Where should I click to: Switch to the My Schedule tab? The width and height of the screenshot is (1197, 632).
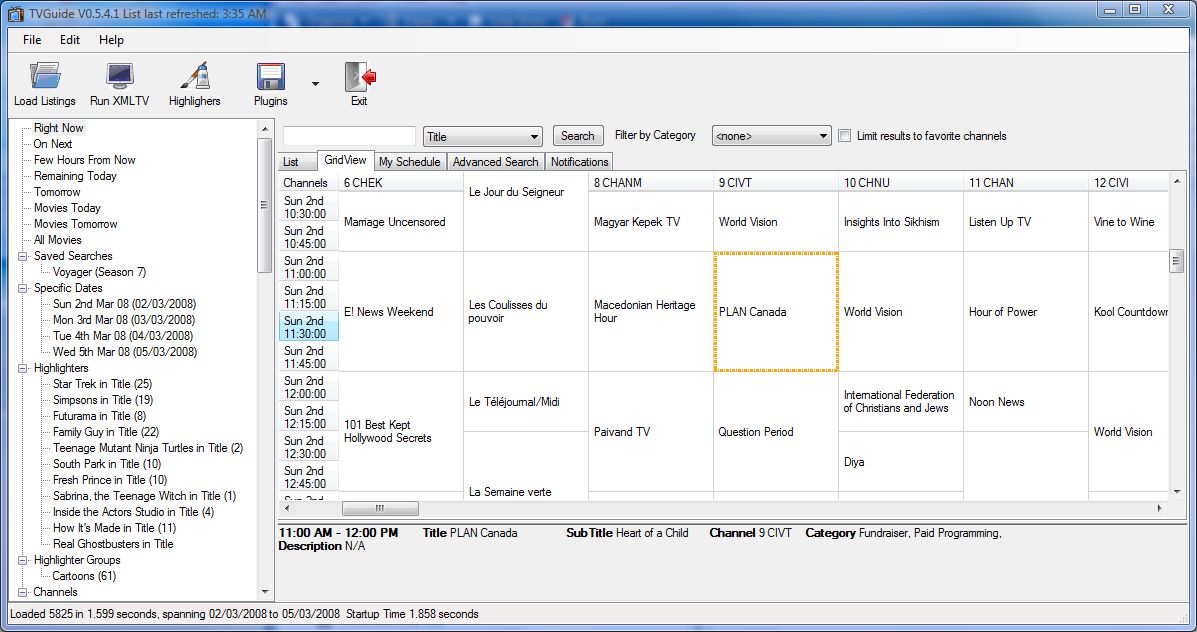click(409, 161)
